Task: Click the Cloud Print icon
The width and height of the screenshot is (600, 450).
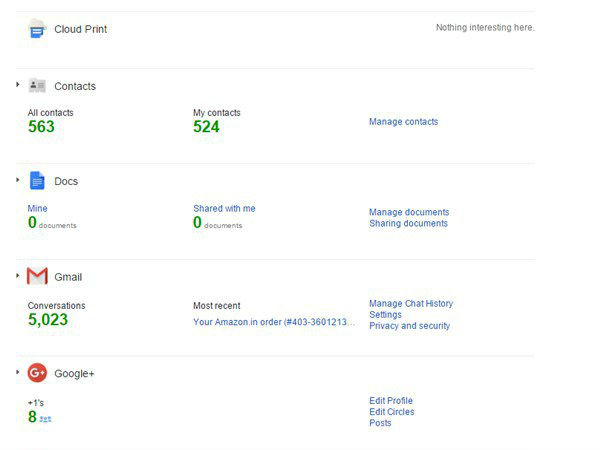Action: [37, 29]
